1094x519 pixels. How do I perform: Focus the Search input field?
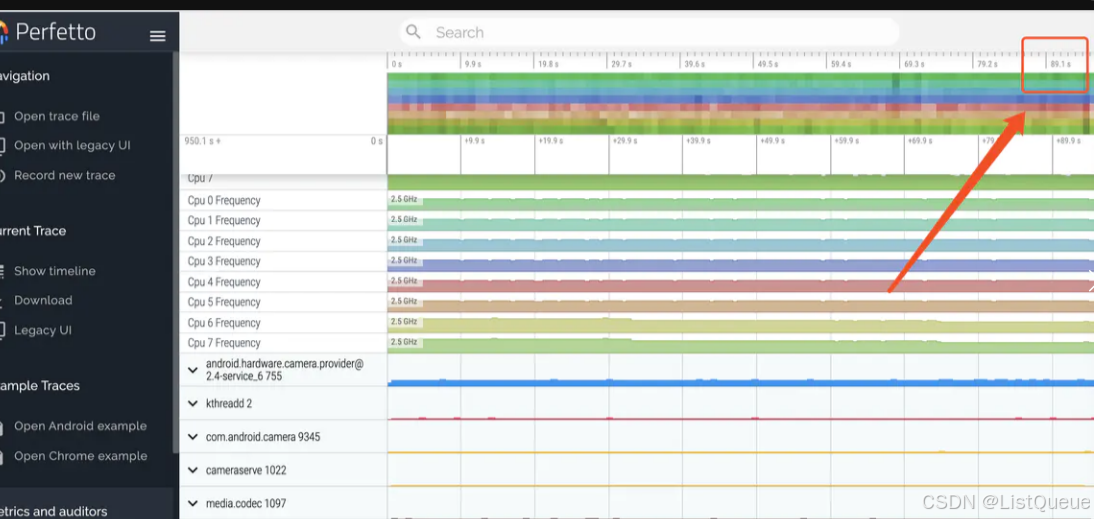649,32
